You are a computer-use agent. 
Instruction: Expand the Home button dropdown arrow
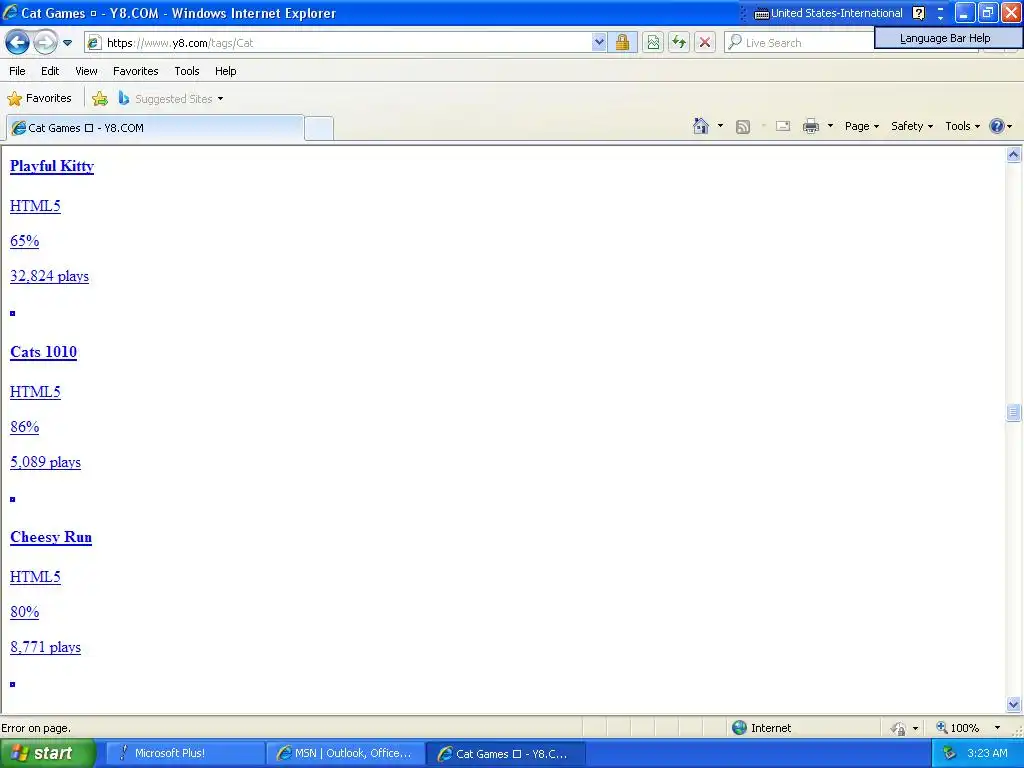pyautogui.click(x=720, y=126)
